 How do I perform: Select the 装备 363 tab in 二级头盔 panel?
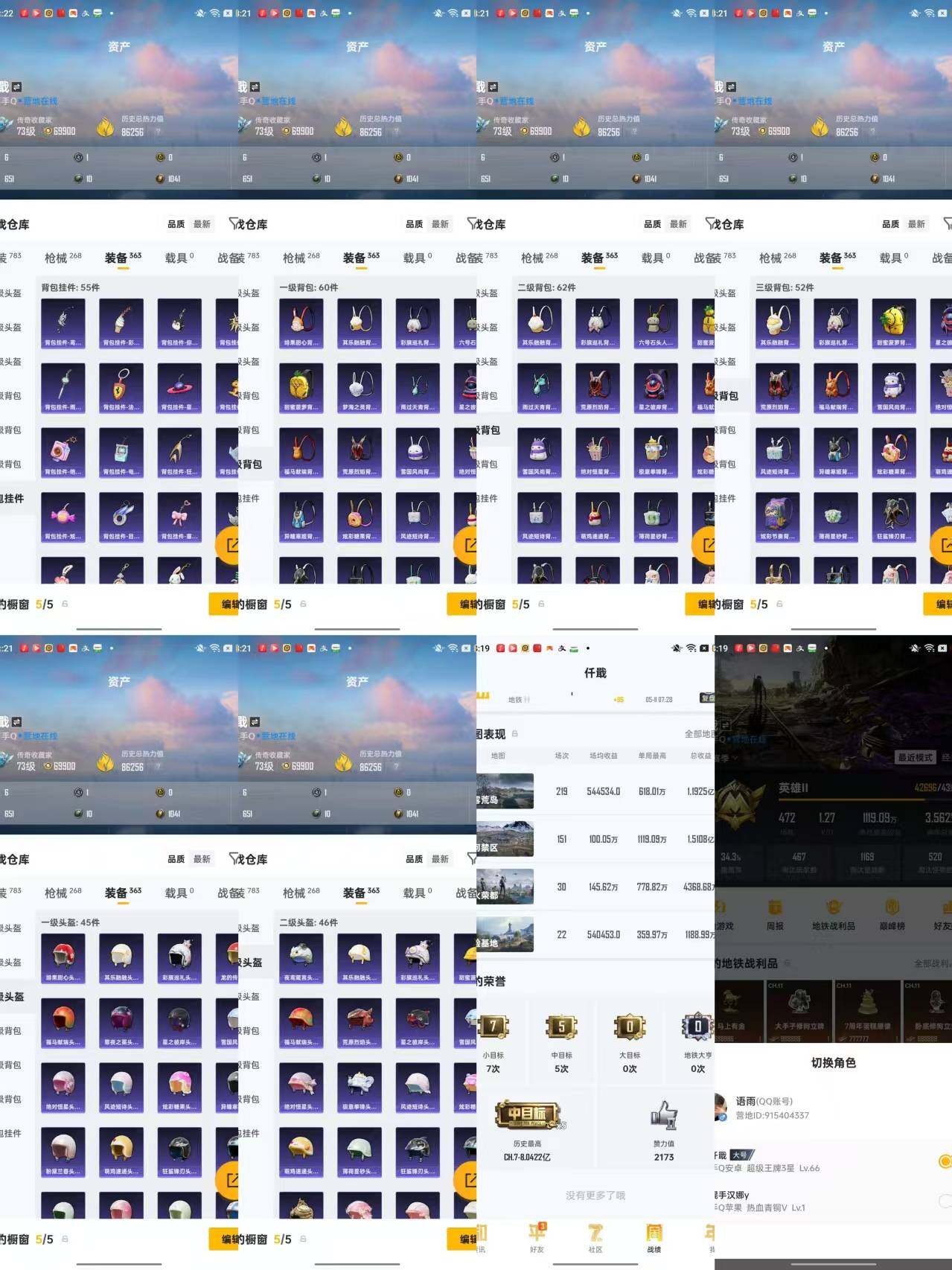click(361, 893)
